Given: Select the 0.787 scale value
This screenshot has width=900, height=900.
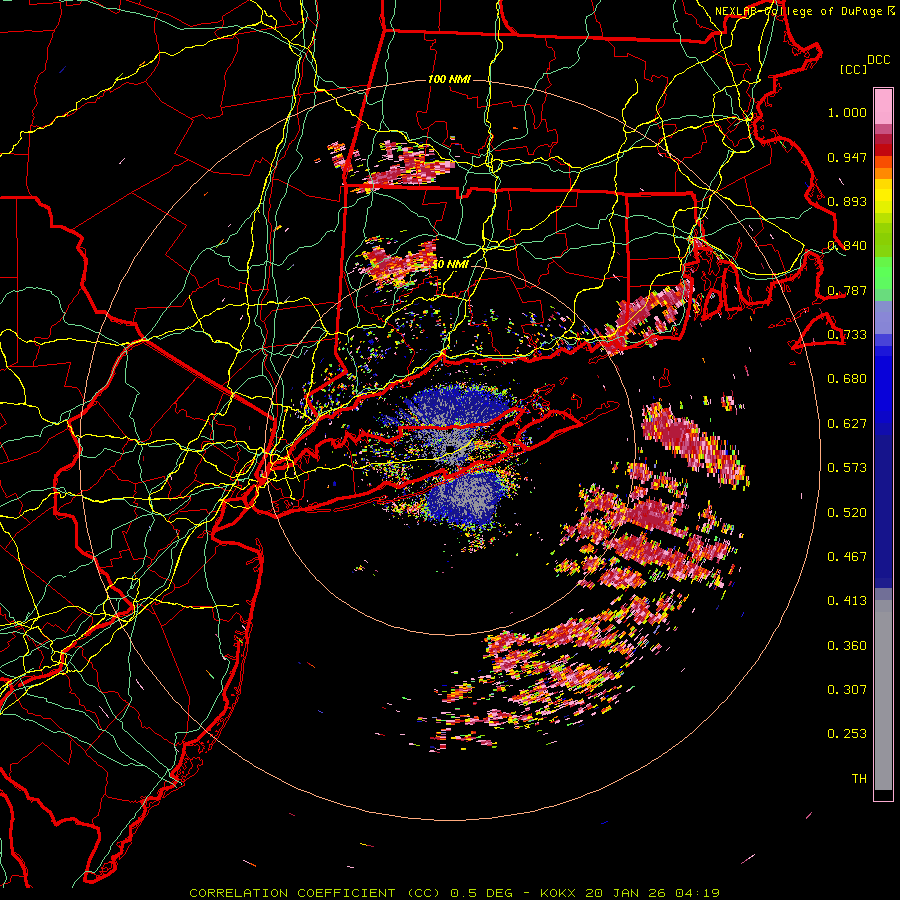Looking at the screenshot, I should click(847, 290).
